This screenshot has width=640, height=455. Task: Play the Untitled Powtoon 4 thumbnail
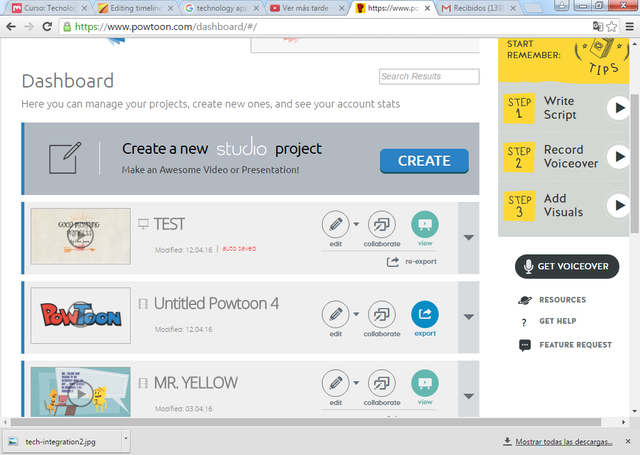tap(80, 315)
